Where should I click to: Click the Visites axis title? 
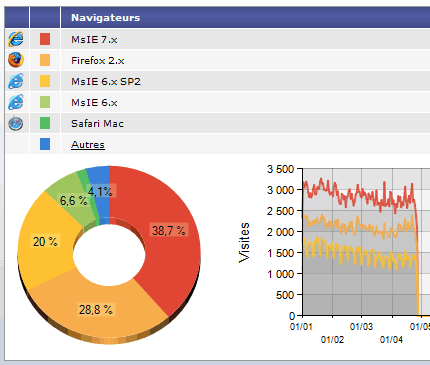tap(244, 243)
